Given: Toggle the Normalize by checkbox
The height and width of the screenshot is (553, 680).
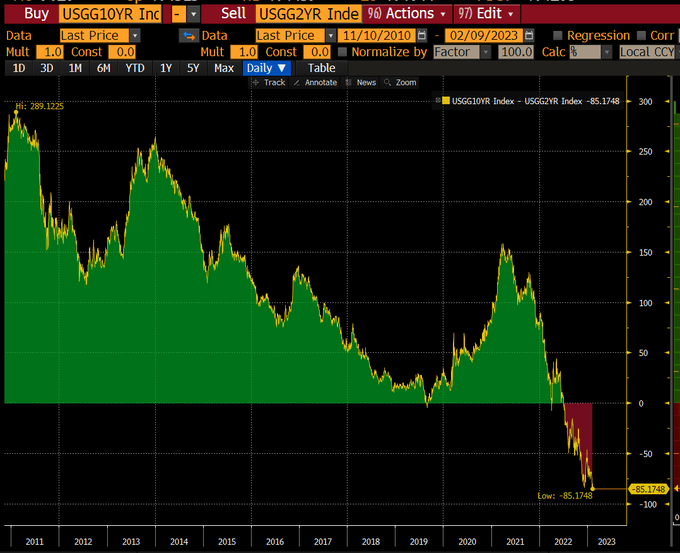Looking at the screenshot, I should (342, 52).
